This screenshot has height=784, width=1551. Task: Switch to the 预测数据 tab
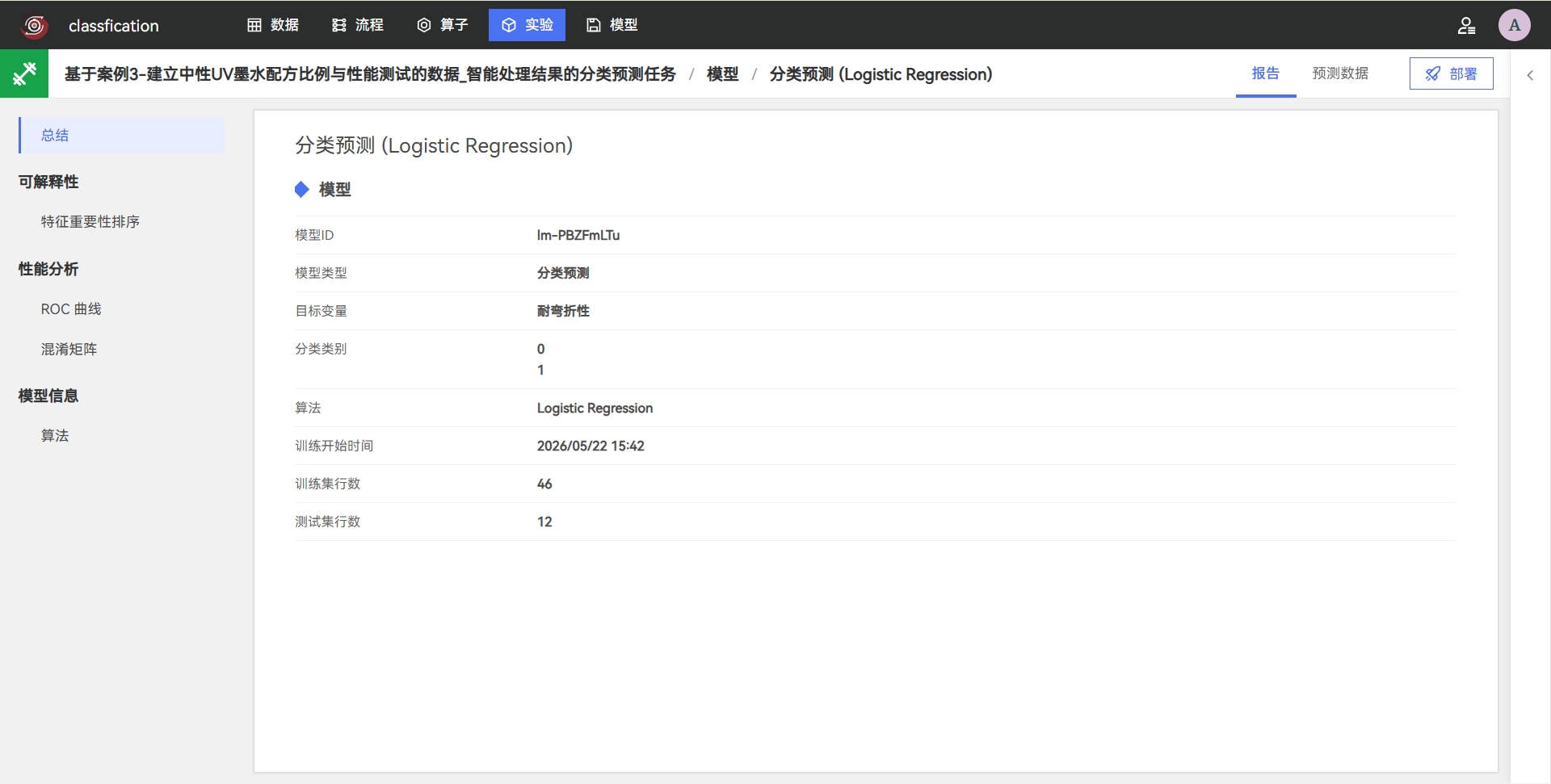click(1340, 73)
